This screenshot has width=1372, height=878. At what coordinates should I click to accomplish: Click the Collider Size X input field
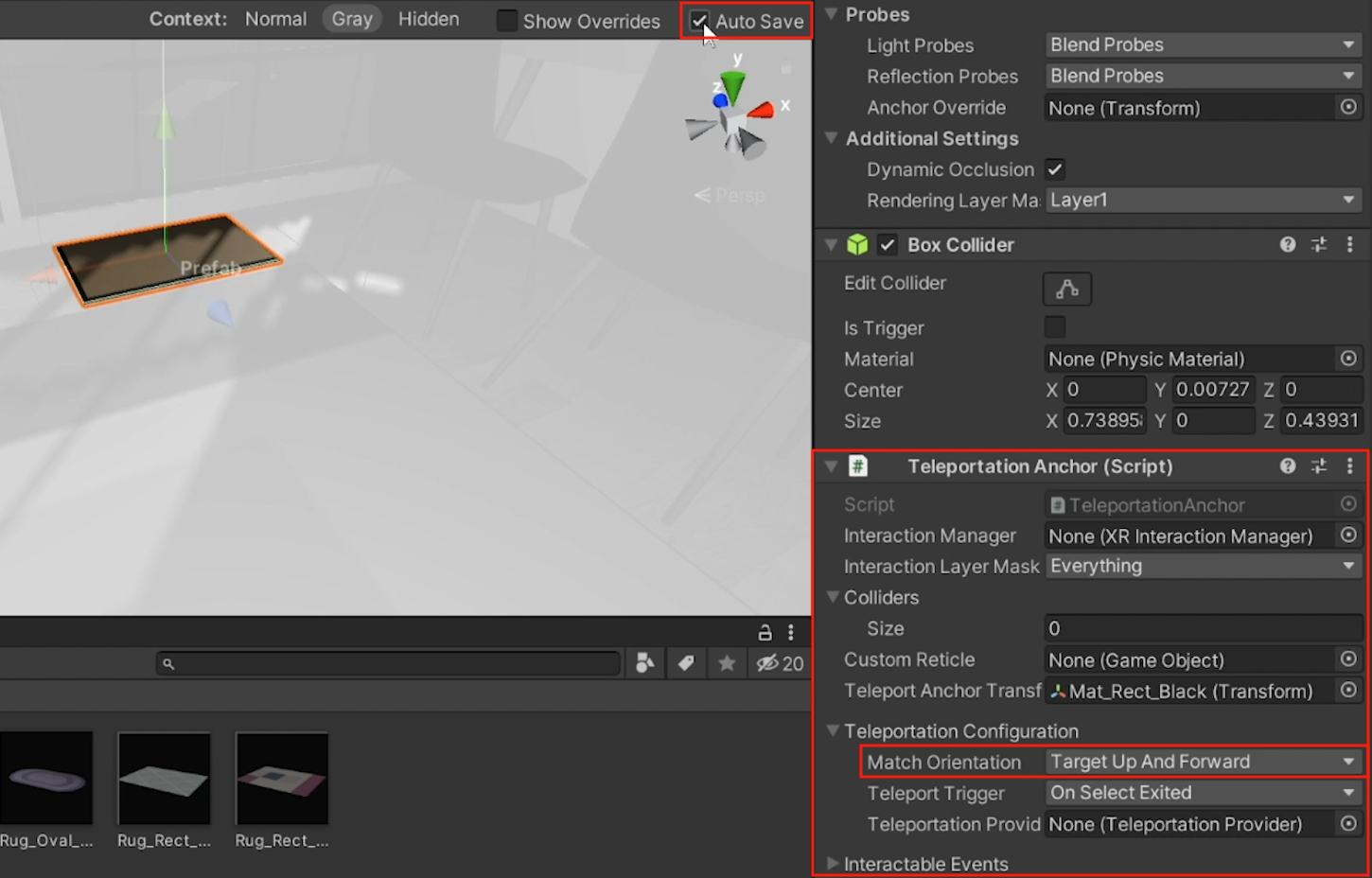[x=1104, y=421]
